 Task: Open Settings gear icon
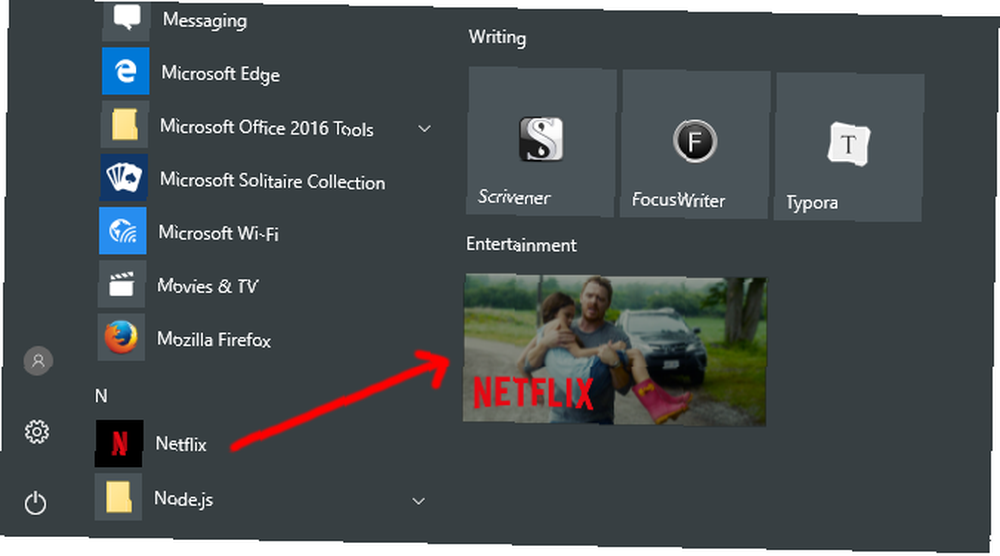(37, 432)
